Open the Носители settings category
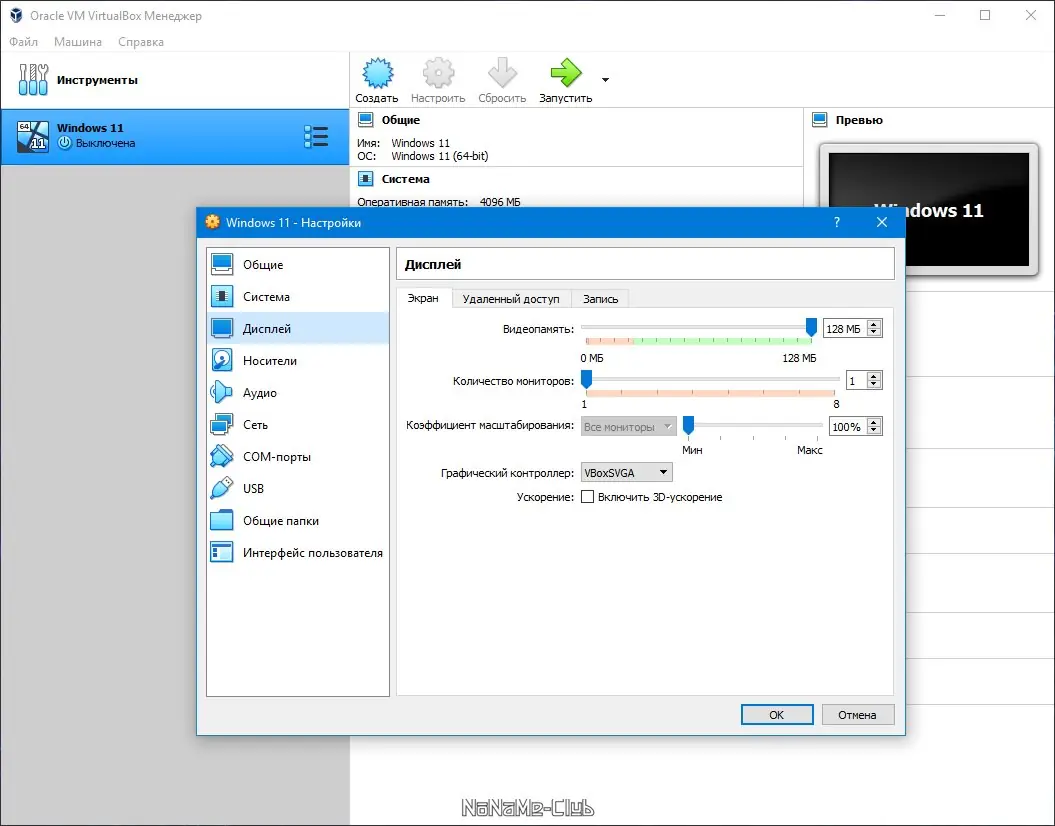1055x826 pixels. tap(297, 361)
